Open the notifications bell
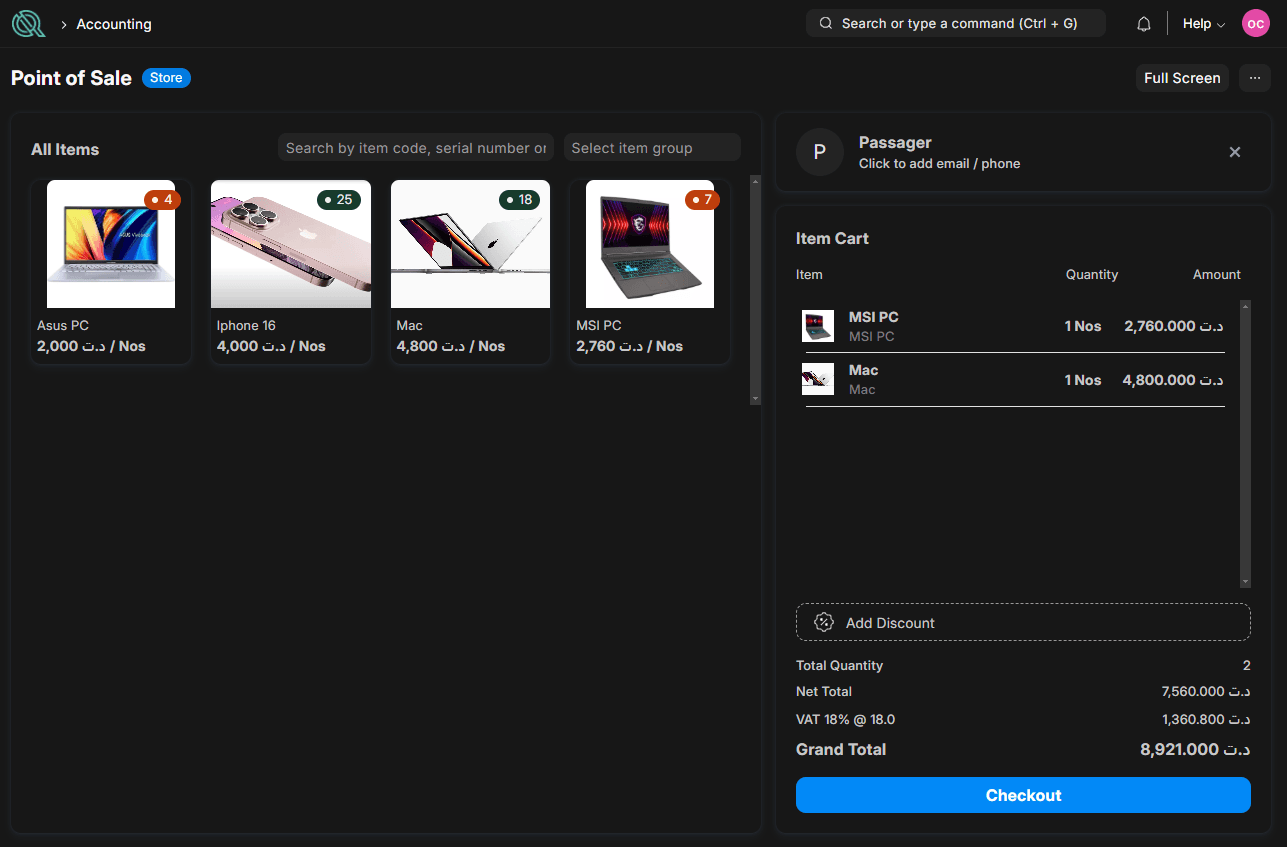The height and width of the screenshot is (847, 1287). click(x=1144, y=24)
